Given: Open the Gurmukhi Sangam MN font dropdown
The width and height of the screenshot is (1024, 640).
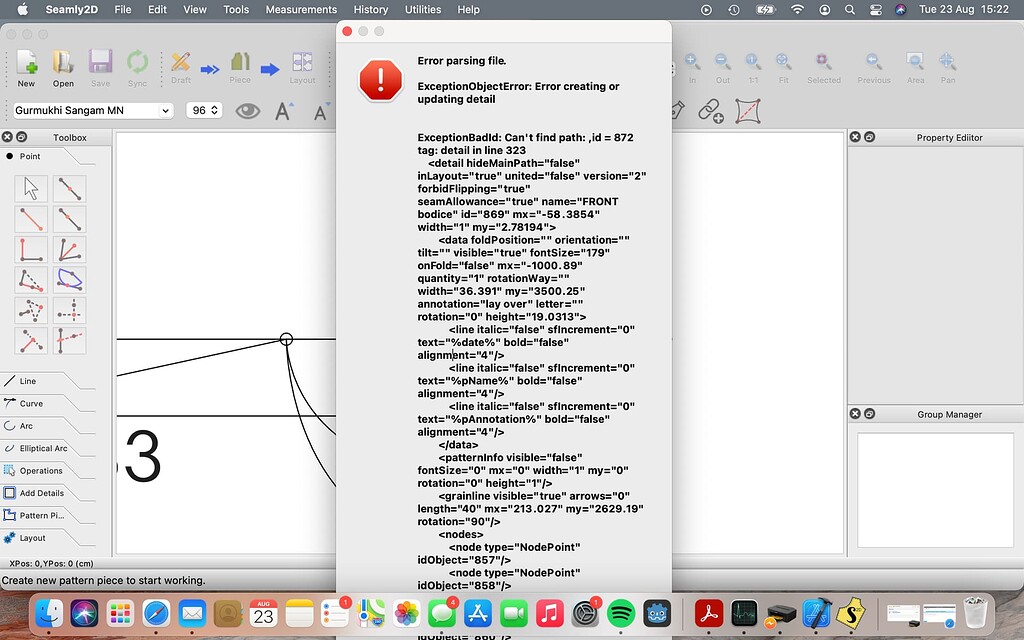Looking at the screenshot, I should point(93,111).
